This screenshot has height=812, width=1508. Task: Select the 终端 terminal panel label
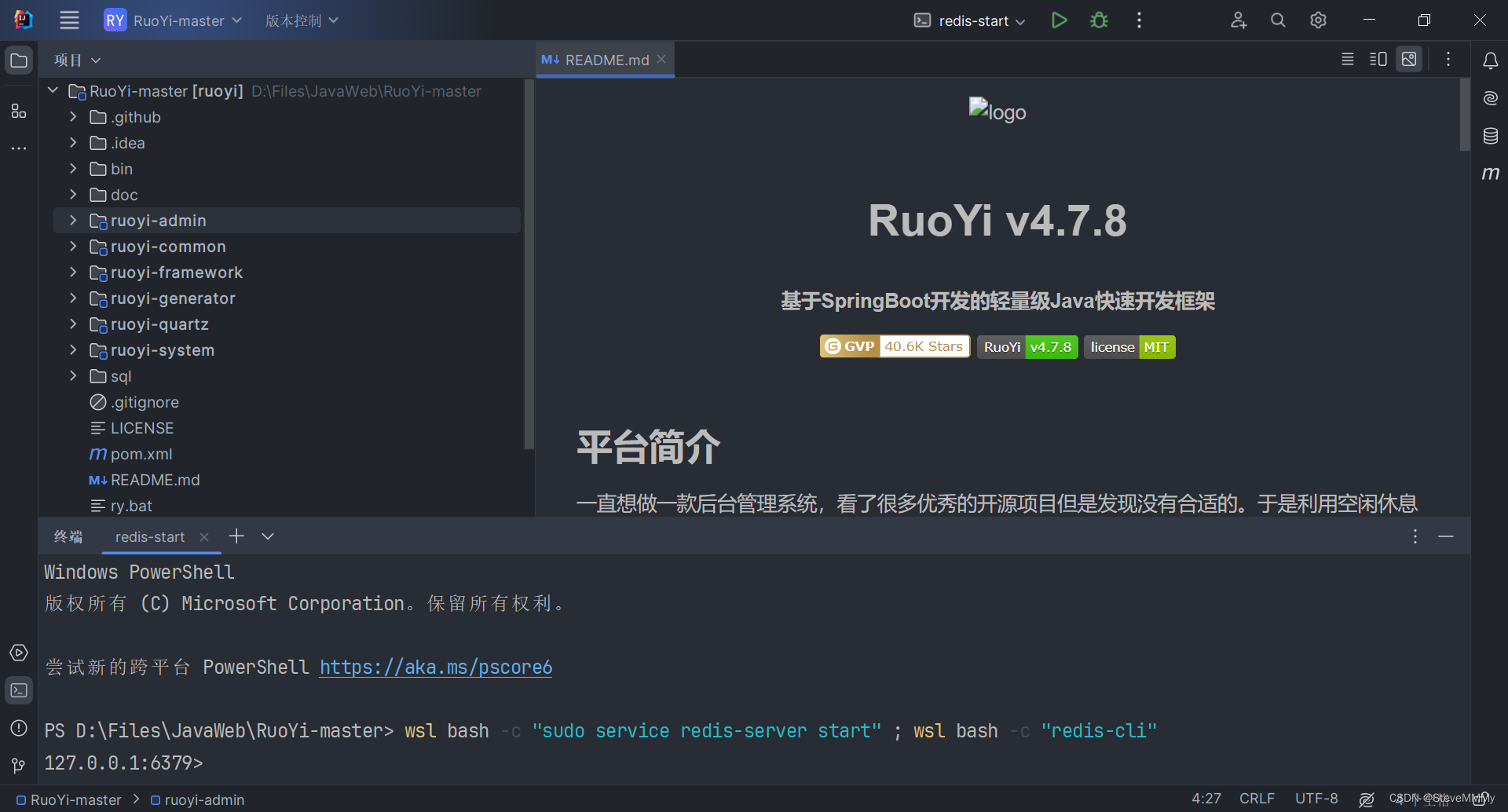[x=68, y=537]
